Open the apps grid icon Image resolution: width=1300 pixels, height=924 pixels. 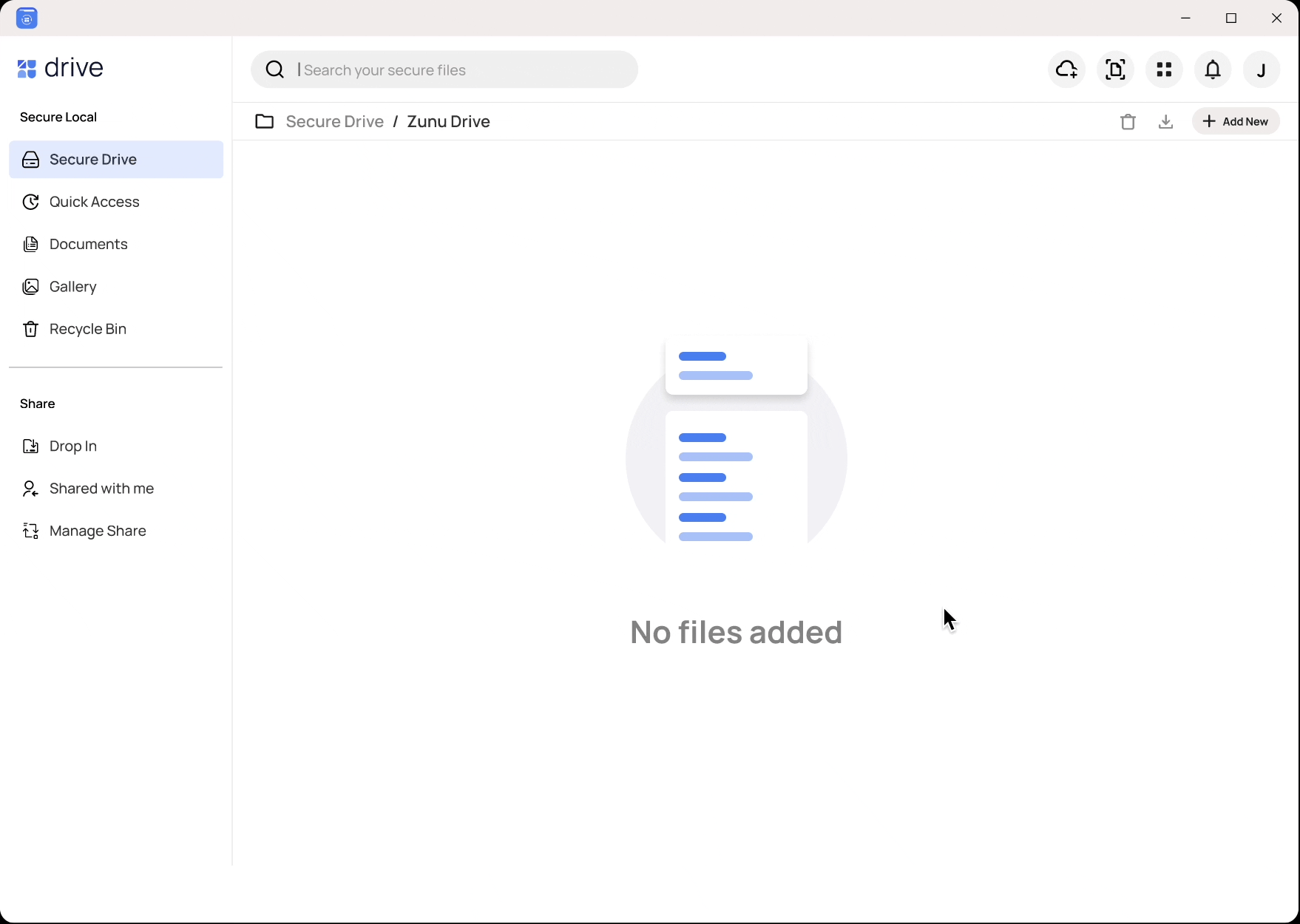[1164, 69]
